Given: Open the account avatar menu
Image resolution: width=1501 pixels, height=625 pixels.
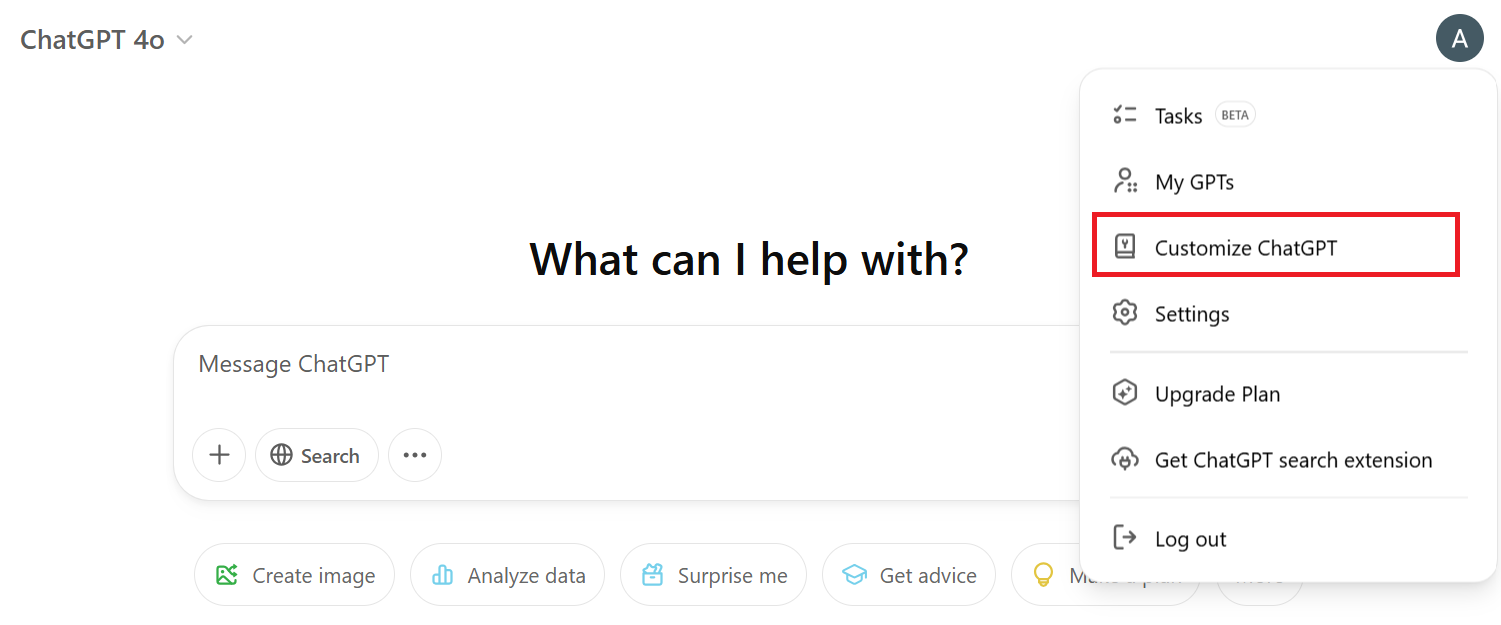Looking at the screenshot, I should click(x=1460, y=37).
